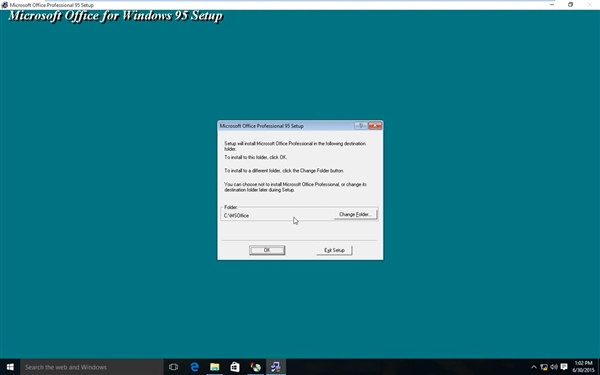Close the Office Professional 95 Setup dialog
Viewport: 600px width, 375px height.
point(375,126)
